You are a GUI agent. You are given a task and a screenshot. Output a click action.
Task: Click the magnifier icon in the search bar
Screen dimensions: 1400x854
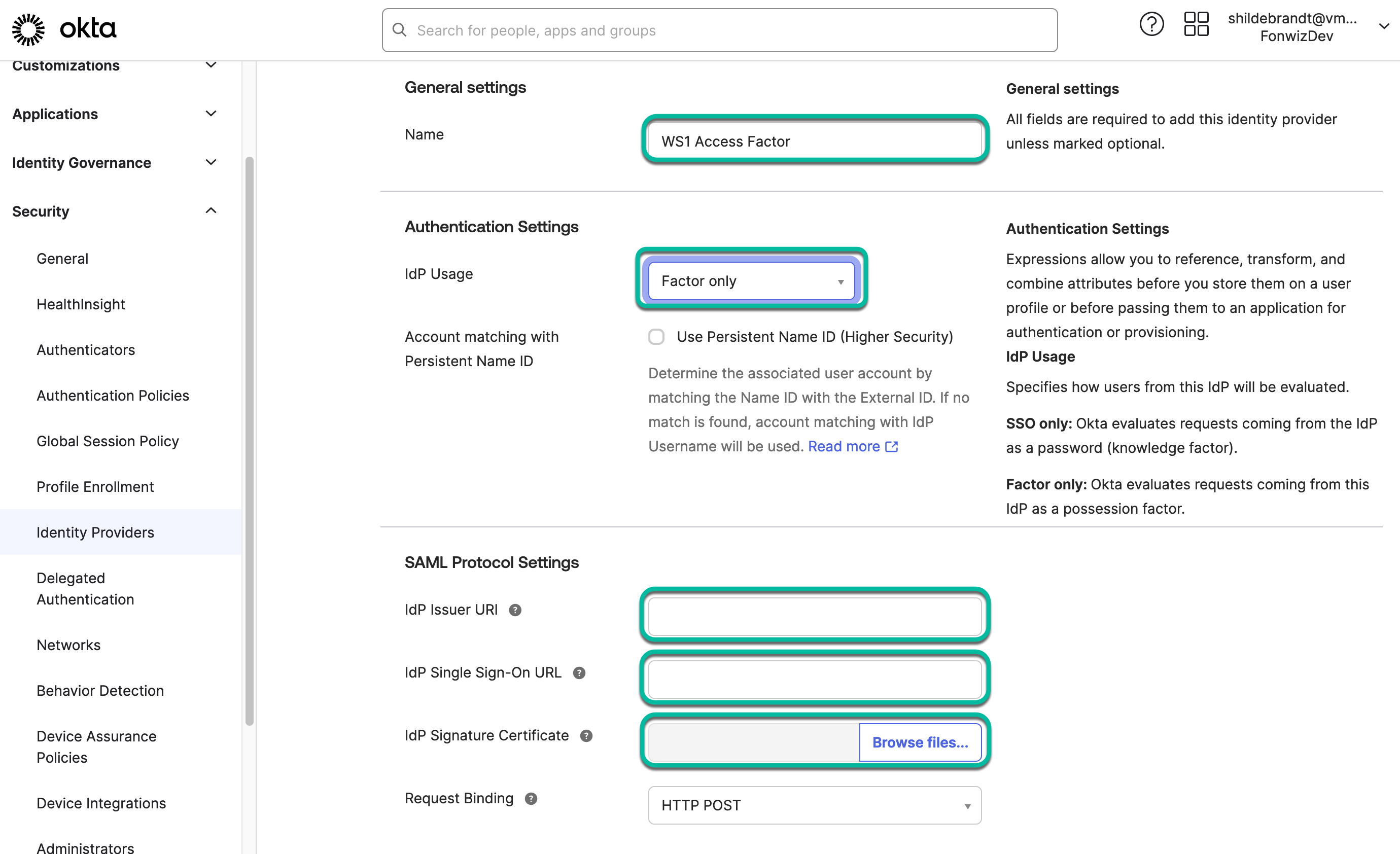[399, 30]
